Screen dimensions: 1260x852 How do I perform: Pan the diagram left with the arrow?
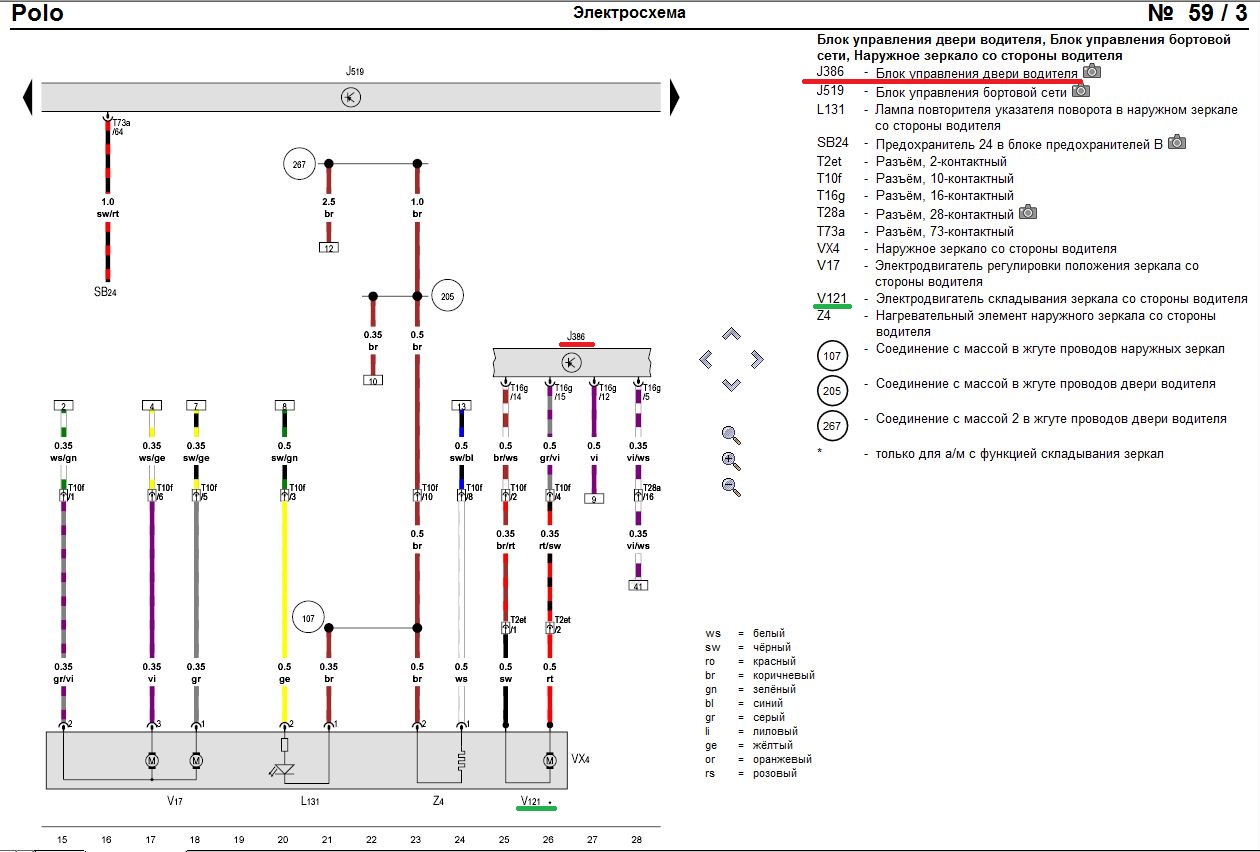tap(706, 359)
